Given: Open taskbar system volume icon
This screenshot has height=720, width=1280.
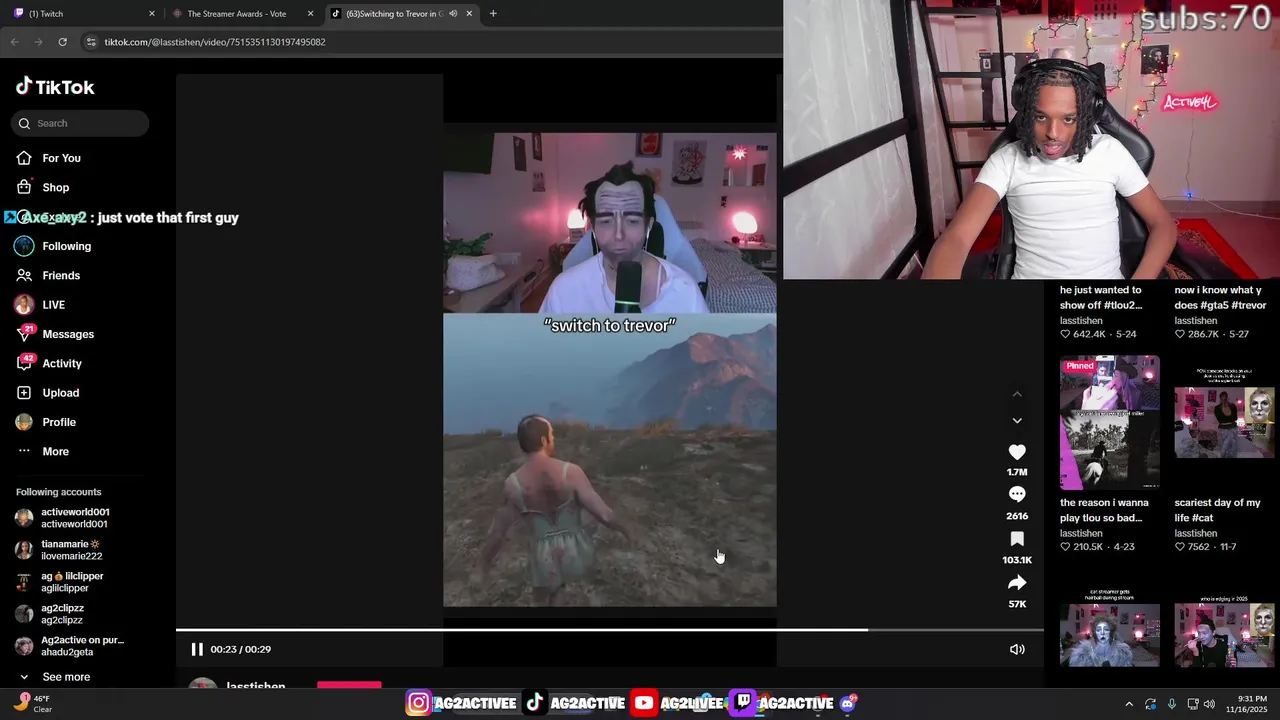Looking at the screenshot, I should (x=1210, y=704).
